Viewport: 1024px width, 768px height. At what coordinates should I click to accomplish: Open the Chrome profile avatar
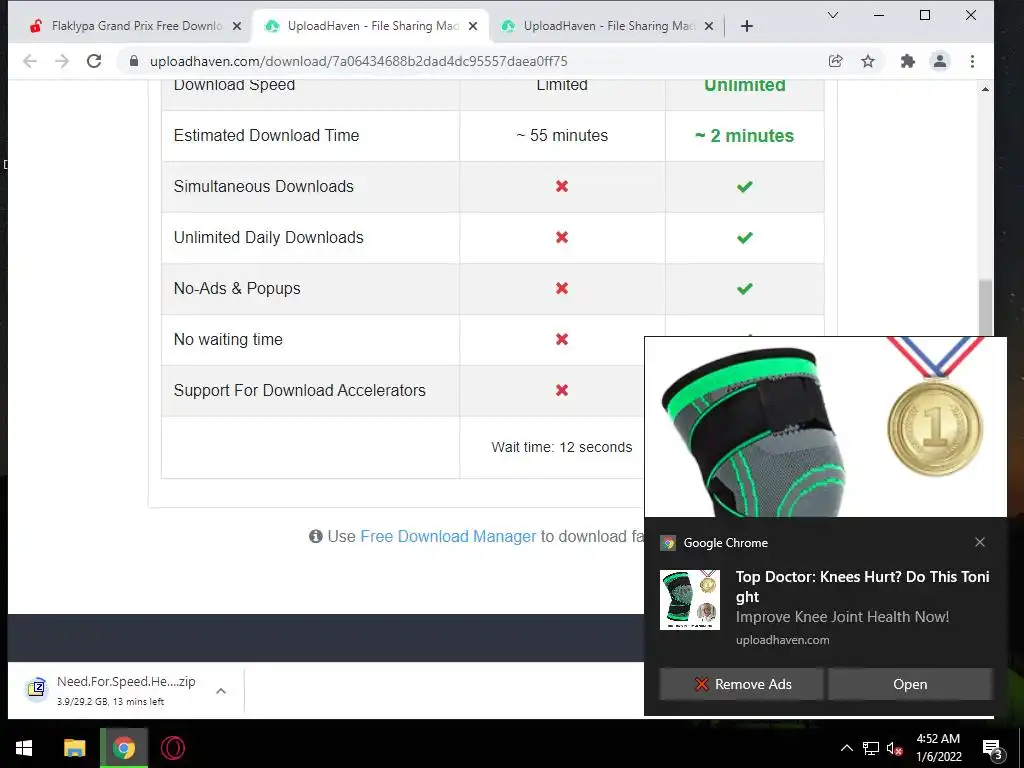point(940,61)
